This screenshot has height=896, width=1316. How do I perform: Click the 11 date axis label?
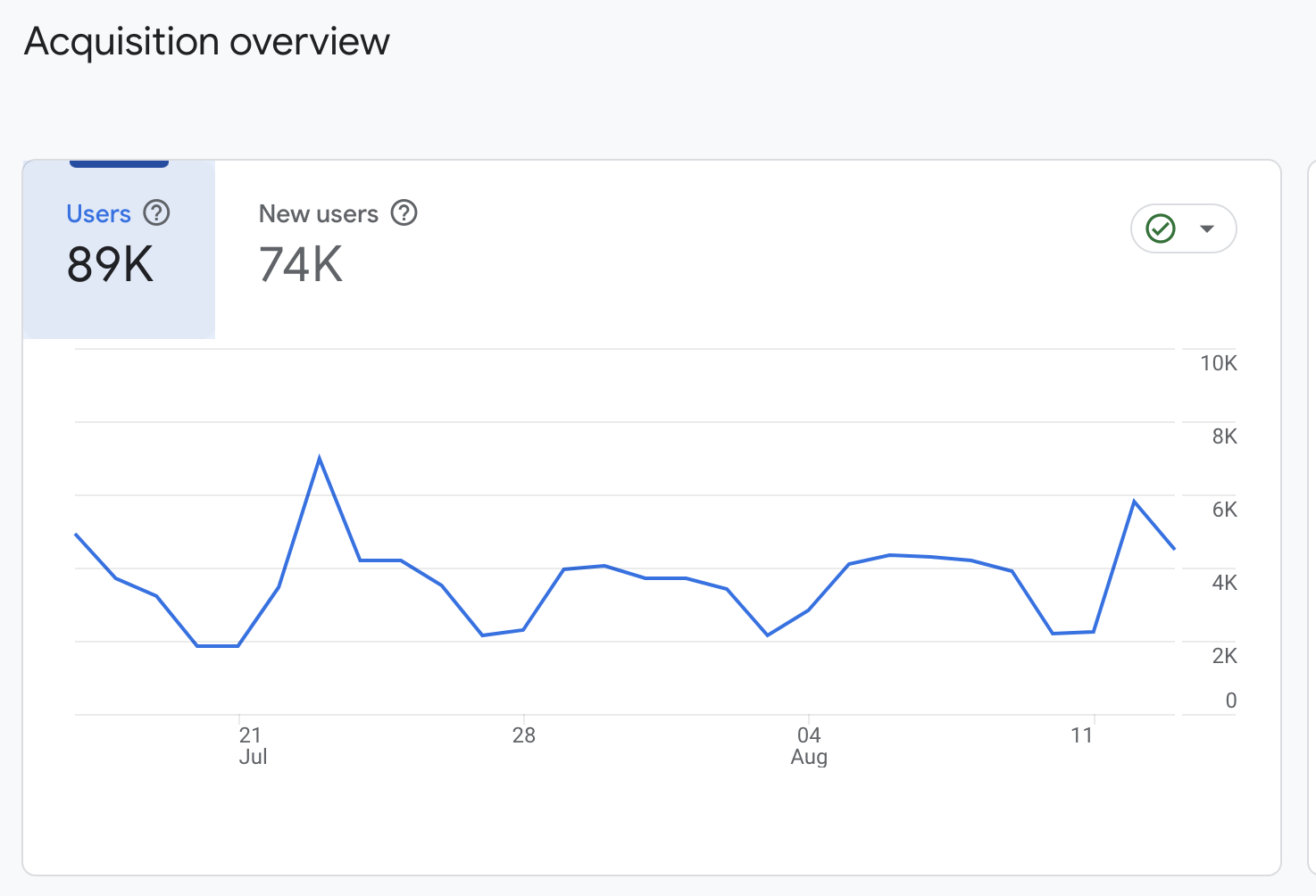coord(1082,735)
